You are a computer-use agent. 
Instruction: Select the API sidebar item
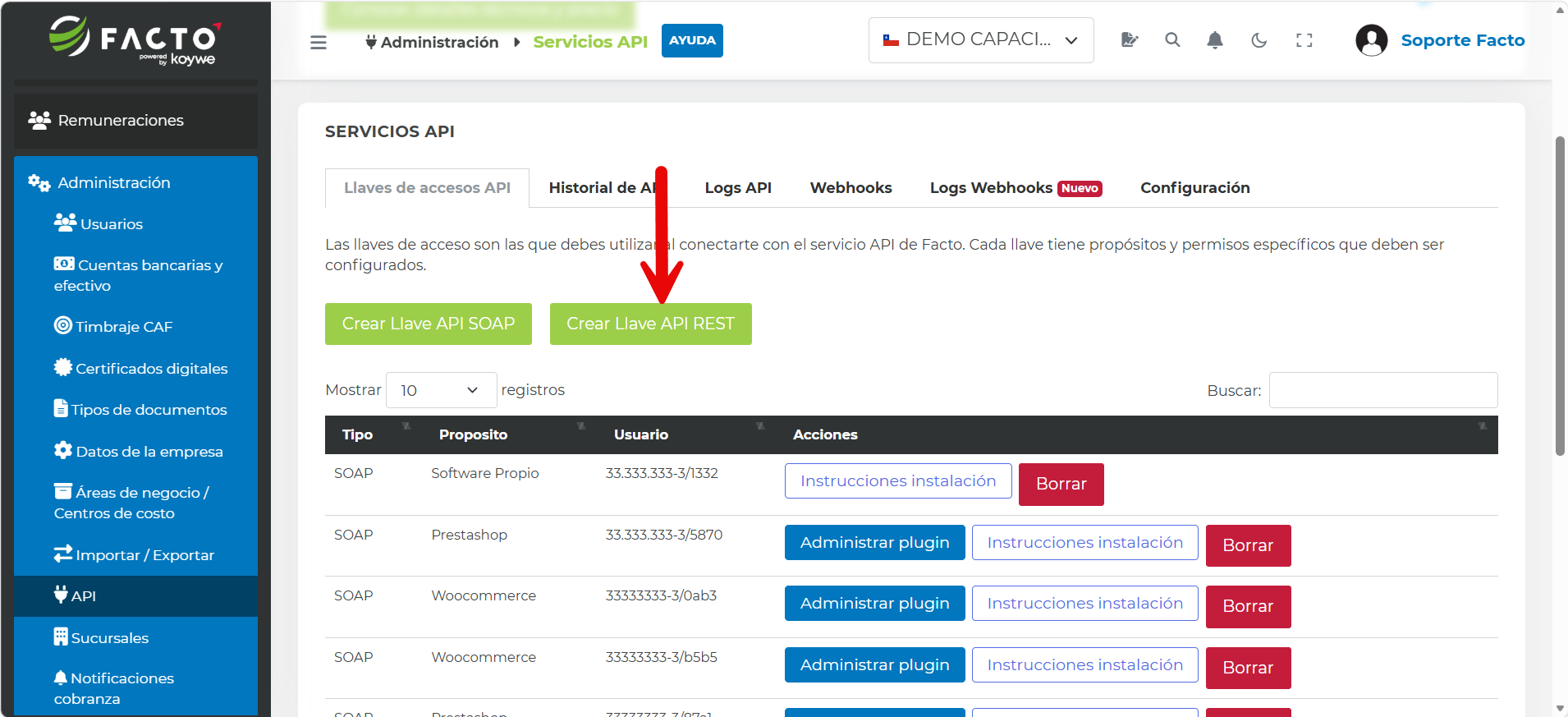135,596
